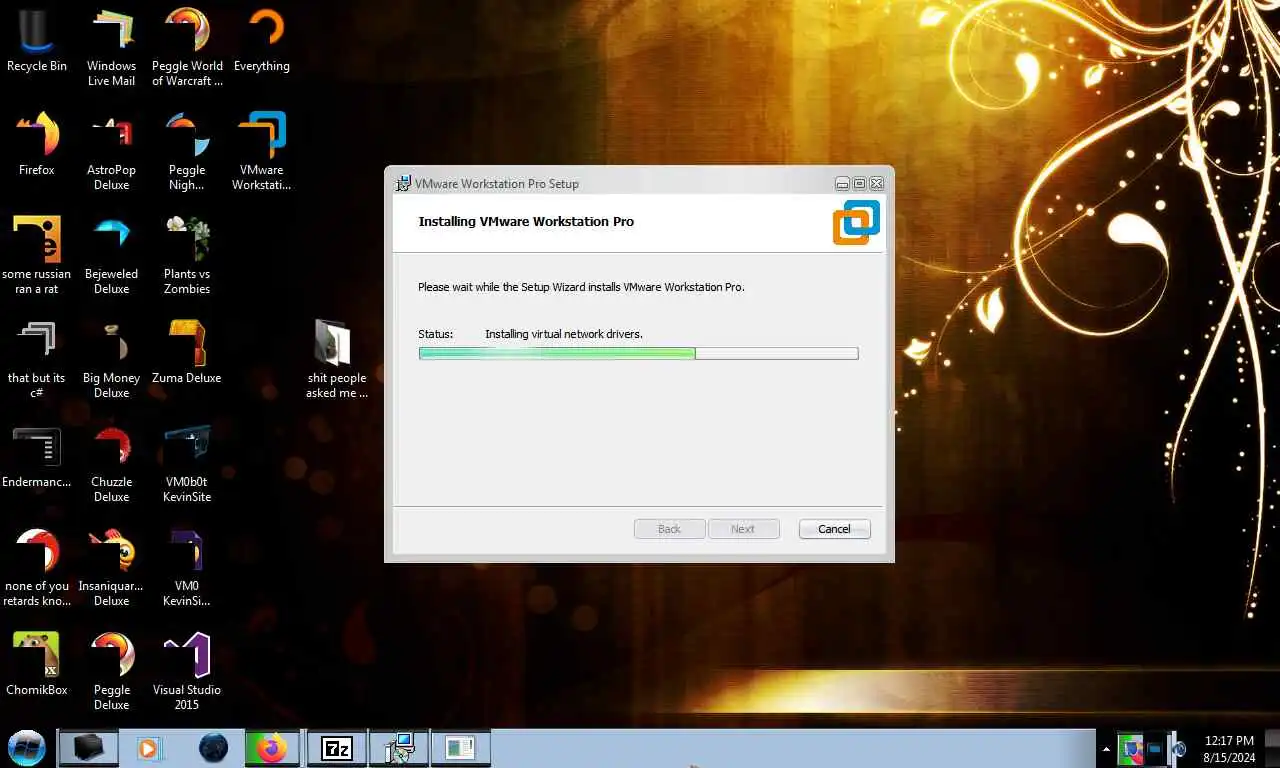Open the dark globe taskbar icon

click(213, 748)
